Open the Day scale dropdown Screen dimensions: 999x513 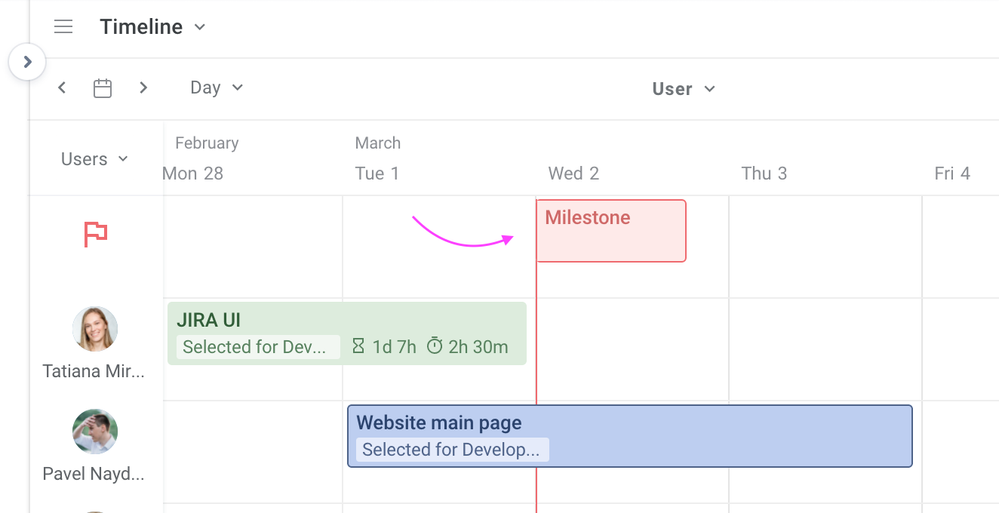pyautogui.click(x=217, y=87)
